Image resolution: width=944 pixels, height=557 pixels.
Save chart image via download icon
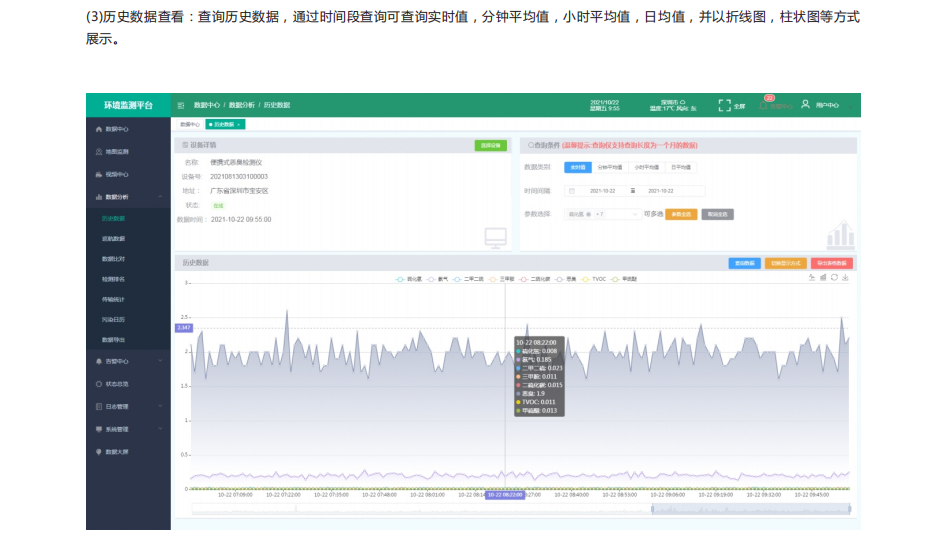point(845,278)
